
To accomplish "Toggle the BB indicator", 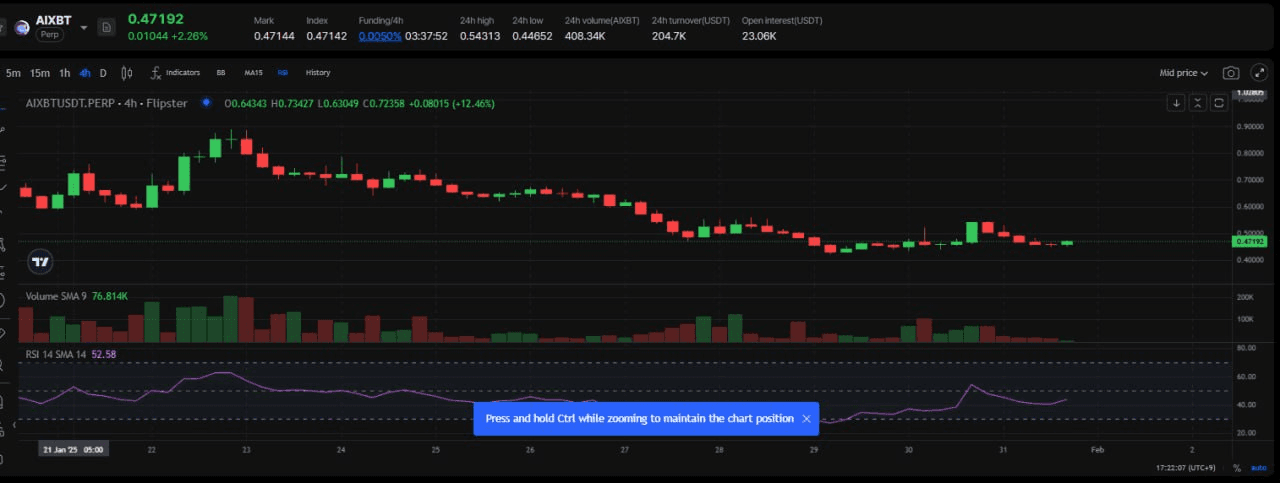I will tap(221, 73).
